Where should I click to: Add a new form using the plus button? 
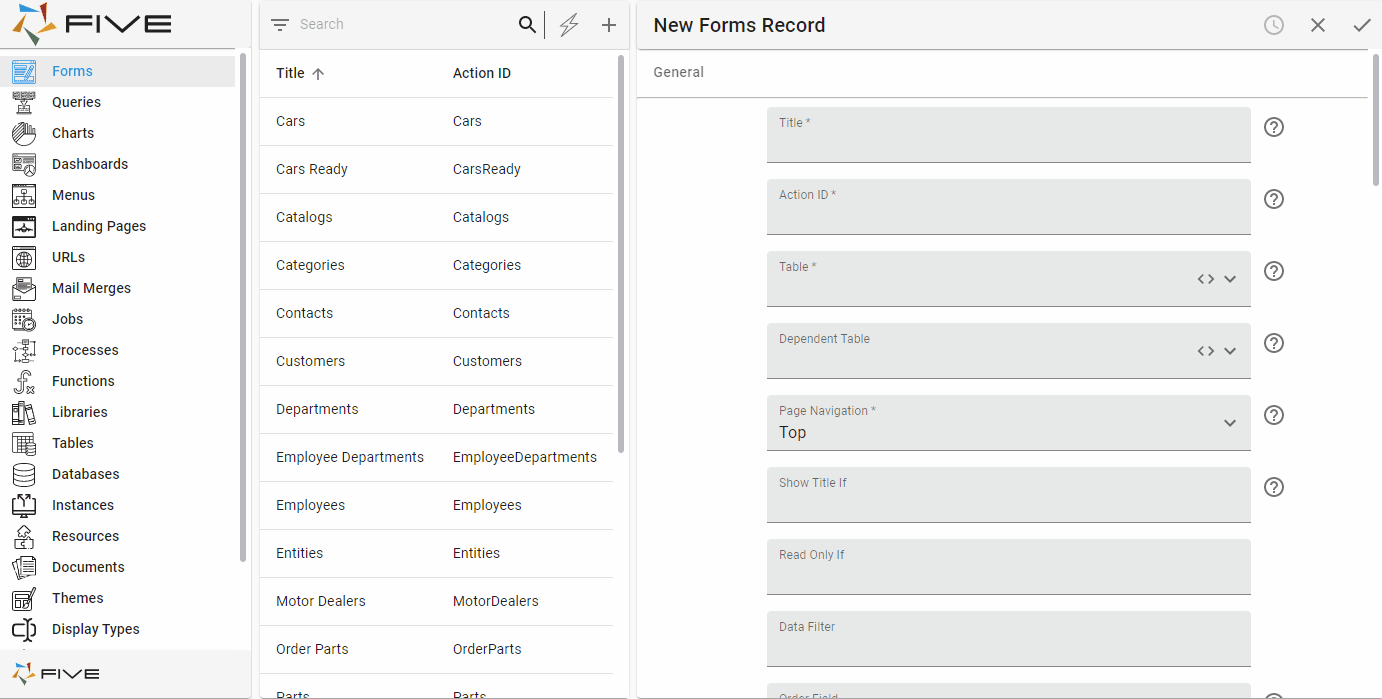(x=609, y=24)
